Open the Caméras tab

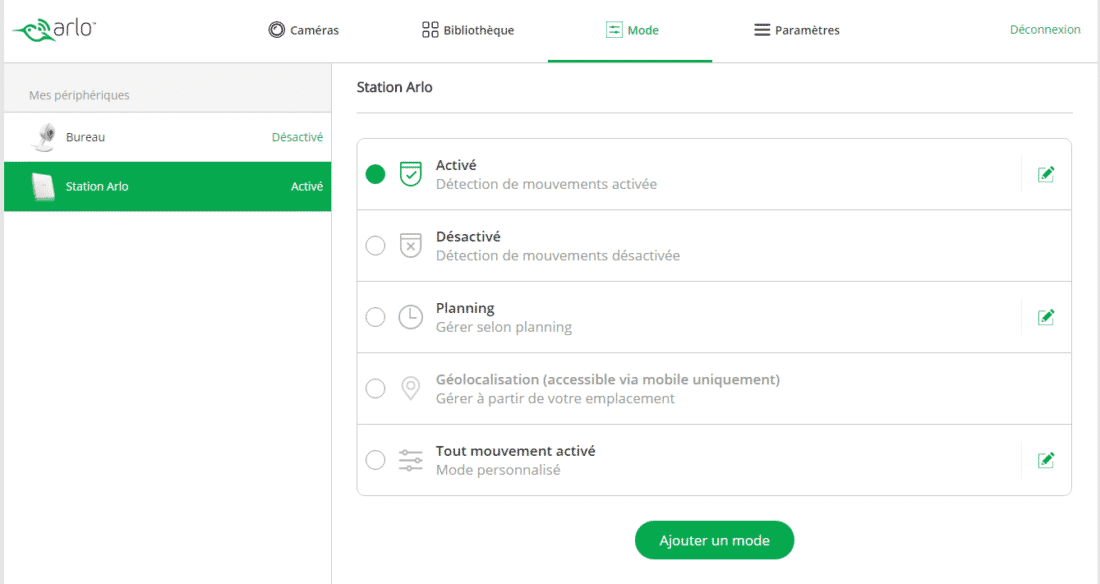tap(304, 30)
